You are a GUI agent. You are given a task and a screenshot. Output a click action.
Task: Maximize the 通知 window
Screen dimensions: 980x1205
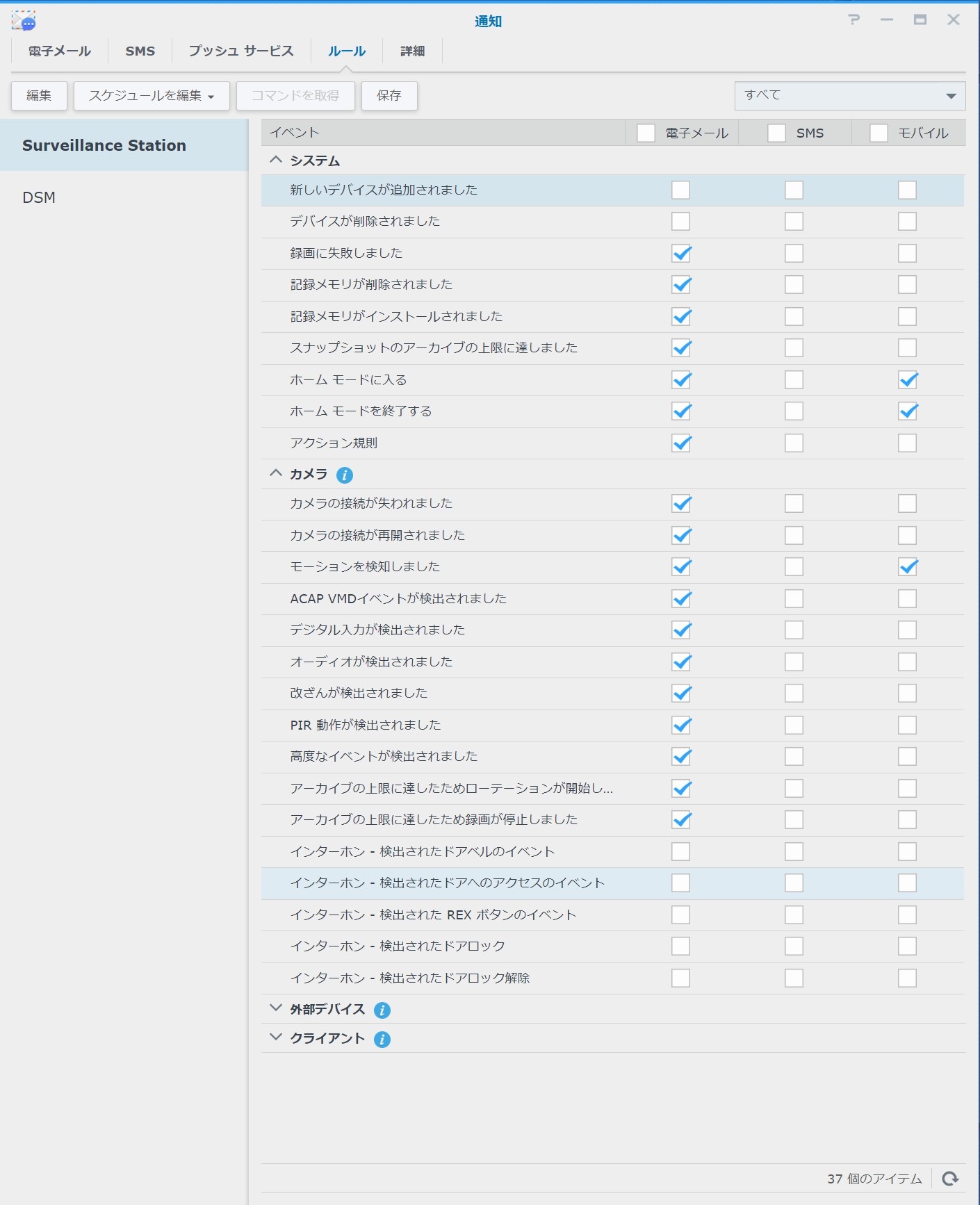tap(920, 20)
